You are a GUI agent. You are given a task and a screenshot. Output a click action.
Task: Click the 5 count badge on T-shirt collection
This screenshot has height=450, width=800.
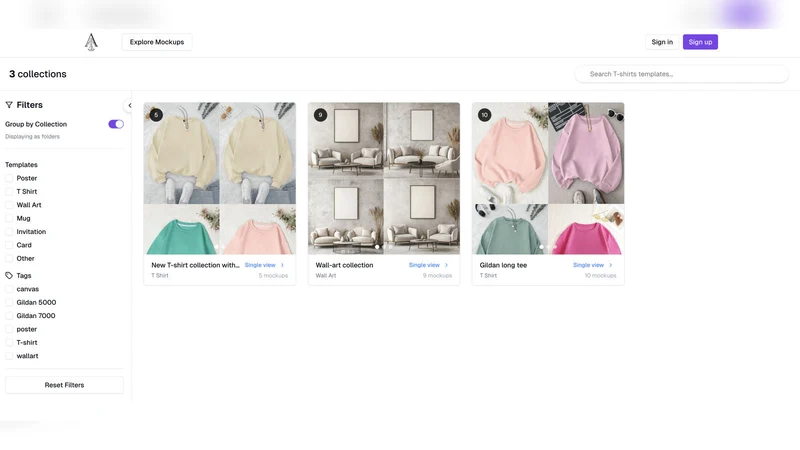pos(156,115)
